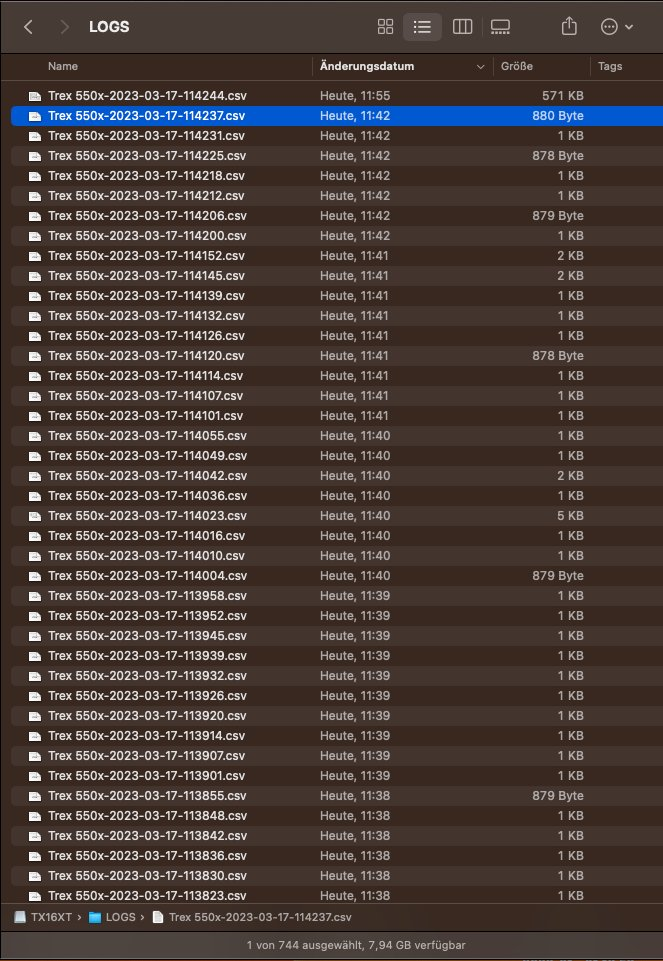Click the forward navigation chevron
Image resolution: width=663 pixels, height=961 pixels.
click(x=63, y=27)
